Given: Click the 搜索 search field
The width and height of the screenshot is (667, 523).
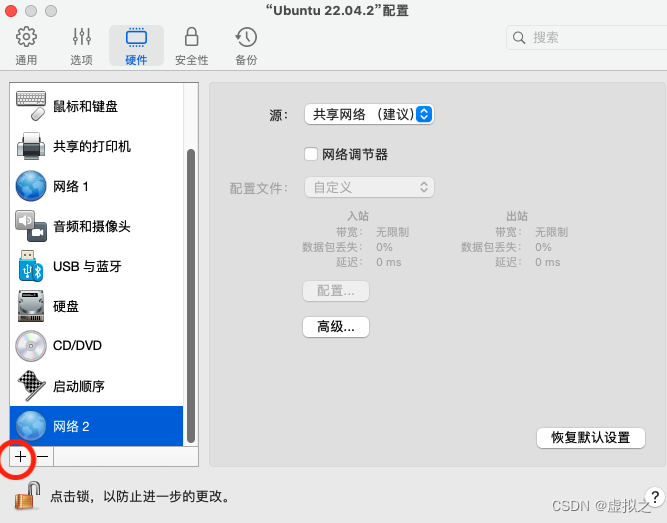Looking at the screenshot, I should pyautogui.click(x=587, y=37).
